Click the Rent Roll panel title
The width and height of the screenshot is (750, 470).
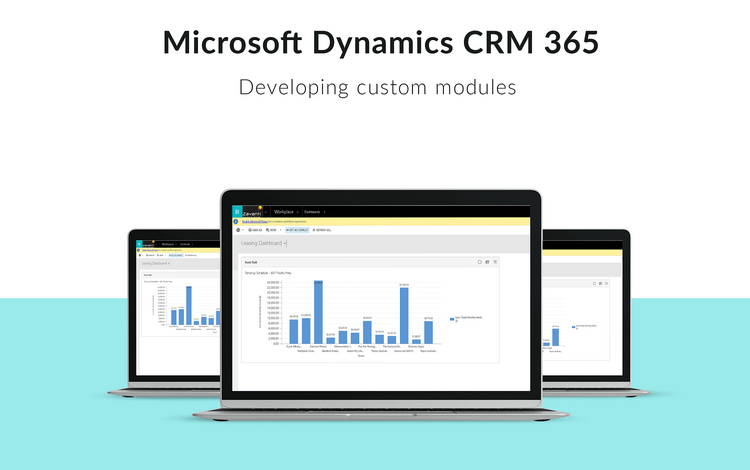(251, 262)
